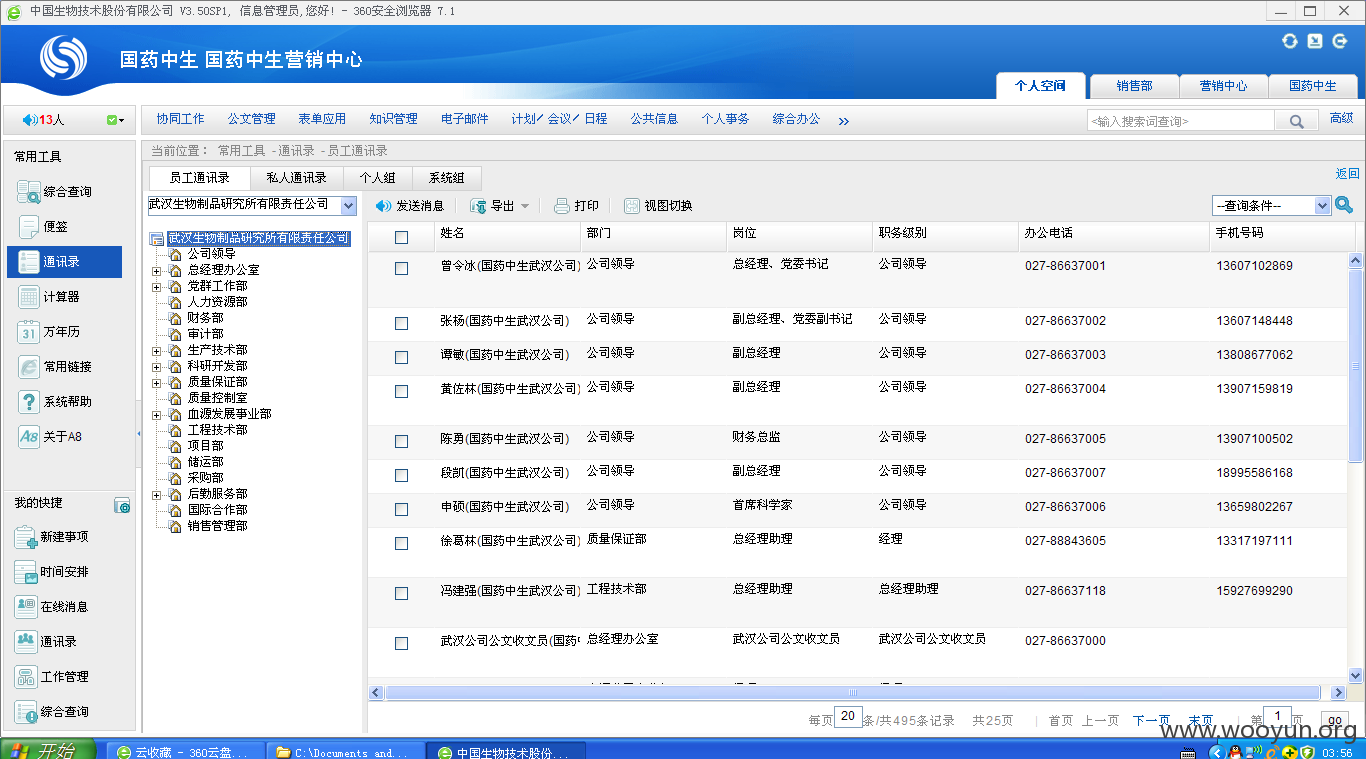Click the online users 13人 speaker icon
Viewport: 1366px width, 759px height.
pyautogui.click(x=29, y=120)
